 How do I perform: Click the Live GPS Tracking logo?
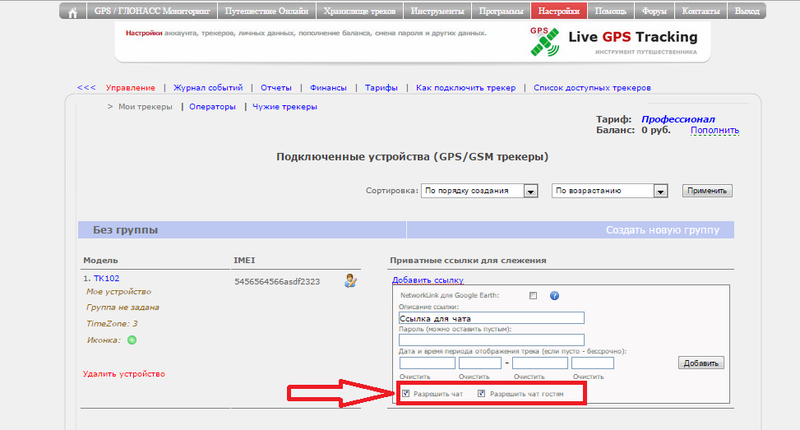pos(612,41)
